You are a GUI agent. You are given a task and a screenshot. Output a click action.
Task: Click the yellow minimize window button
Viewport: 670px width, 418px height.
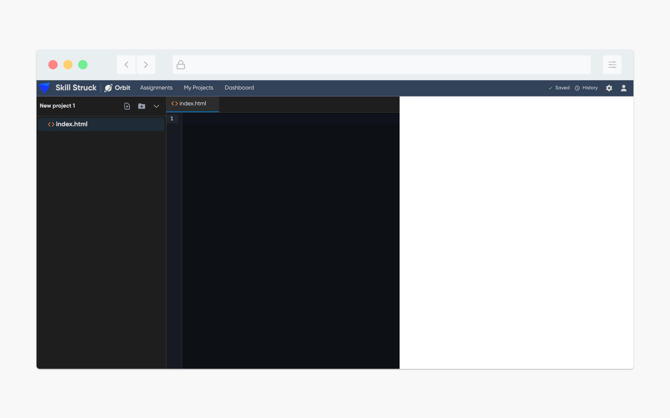pos(68,65)
